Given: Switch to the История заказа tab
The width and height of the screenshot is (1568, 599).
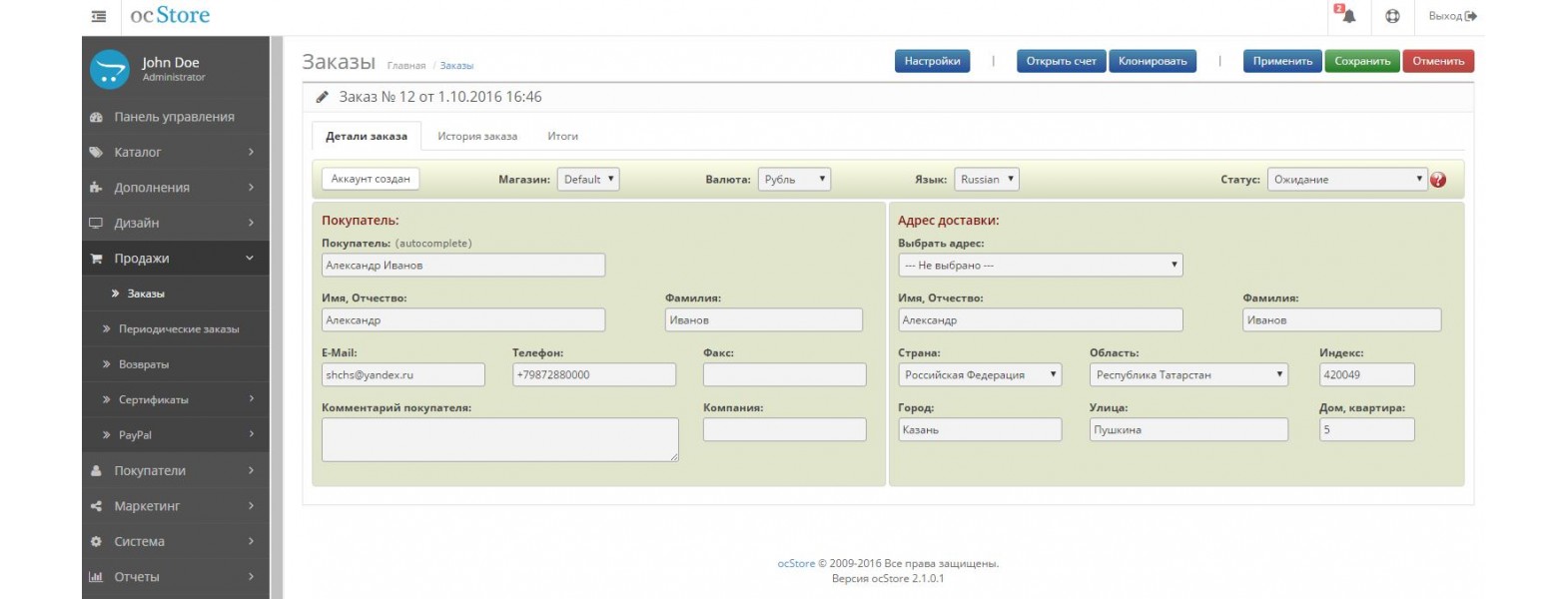Looking at the screenshot, I should click(x=477, y=136).
